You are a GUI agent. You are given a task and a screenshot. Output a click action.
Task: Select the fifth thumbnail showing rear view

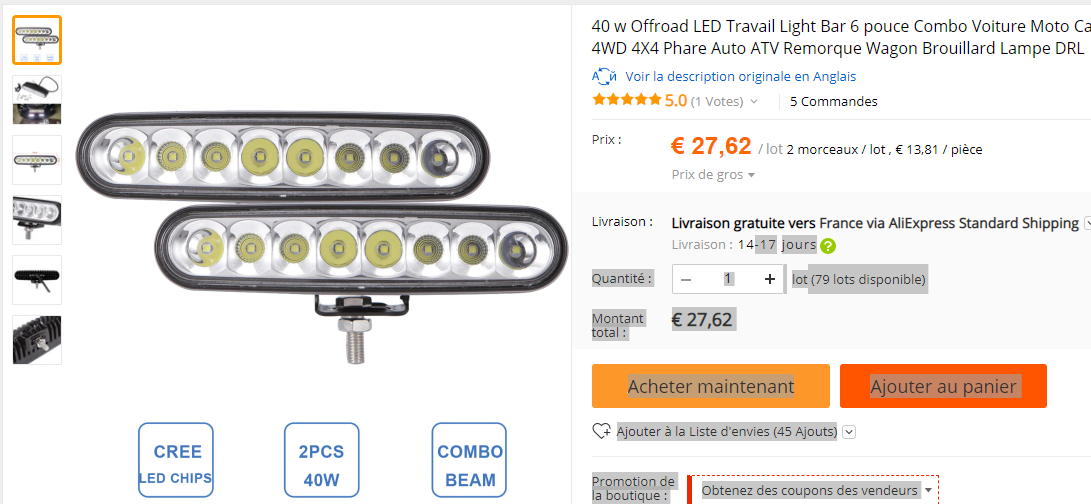37,280
